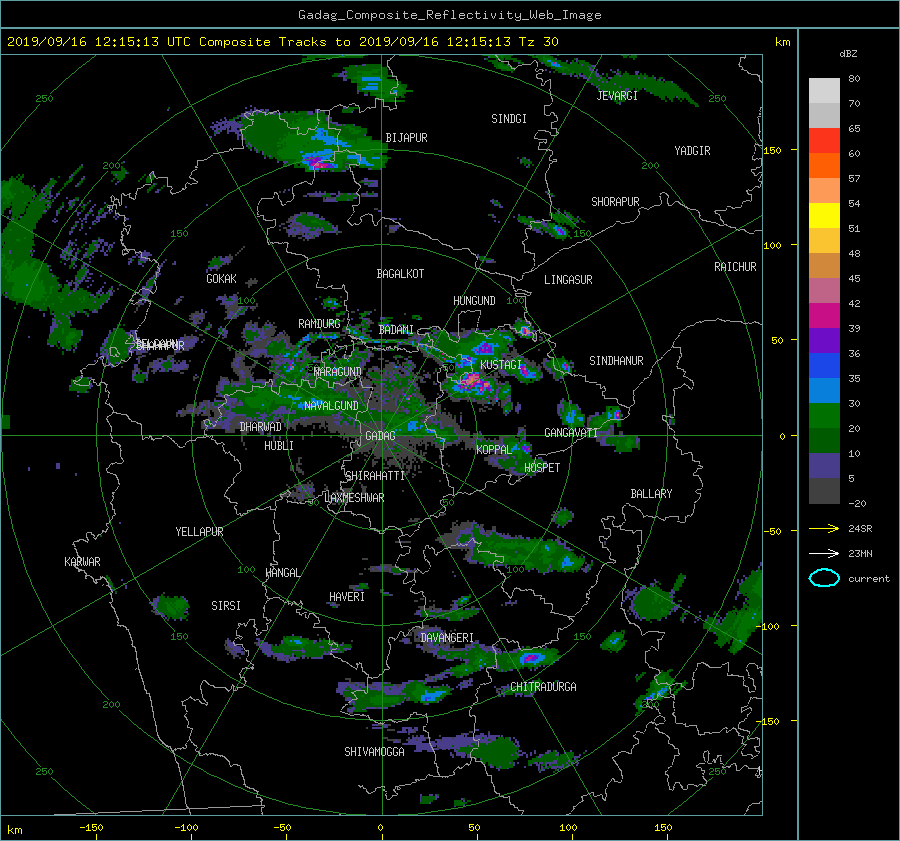Click the BIJAPUR city label

pyautogui.click(x=406, y=138)
